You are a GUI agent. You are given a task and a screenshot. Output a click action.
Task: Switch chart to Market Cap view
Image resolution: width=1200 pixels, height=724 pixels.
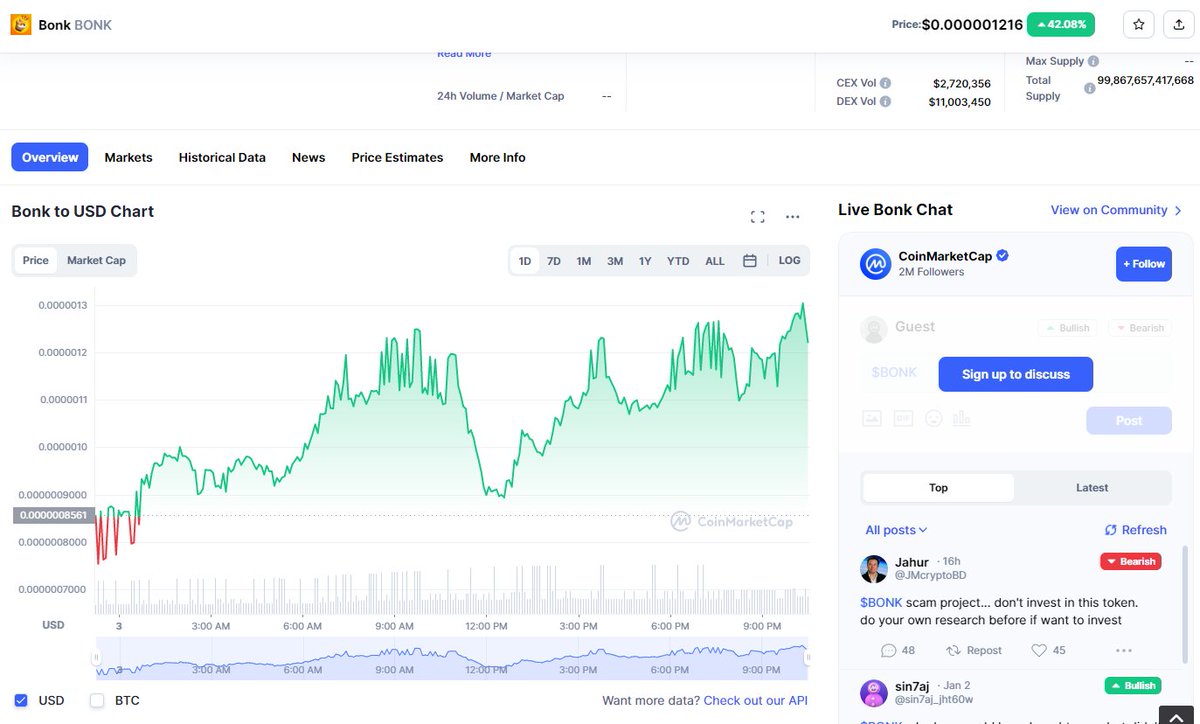(96, 261)
